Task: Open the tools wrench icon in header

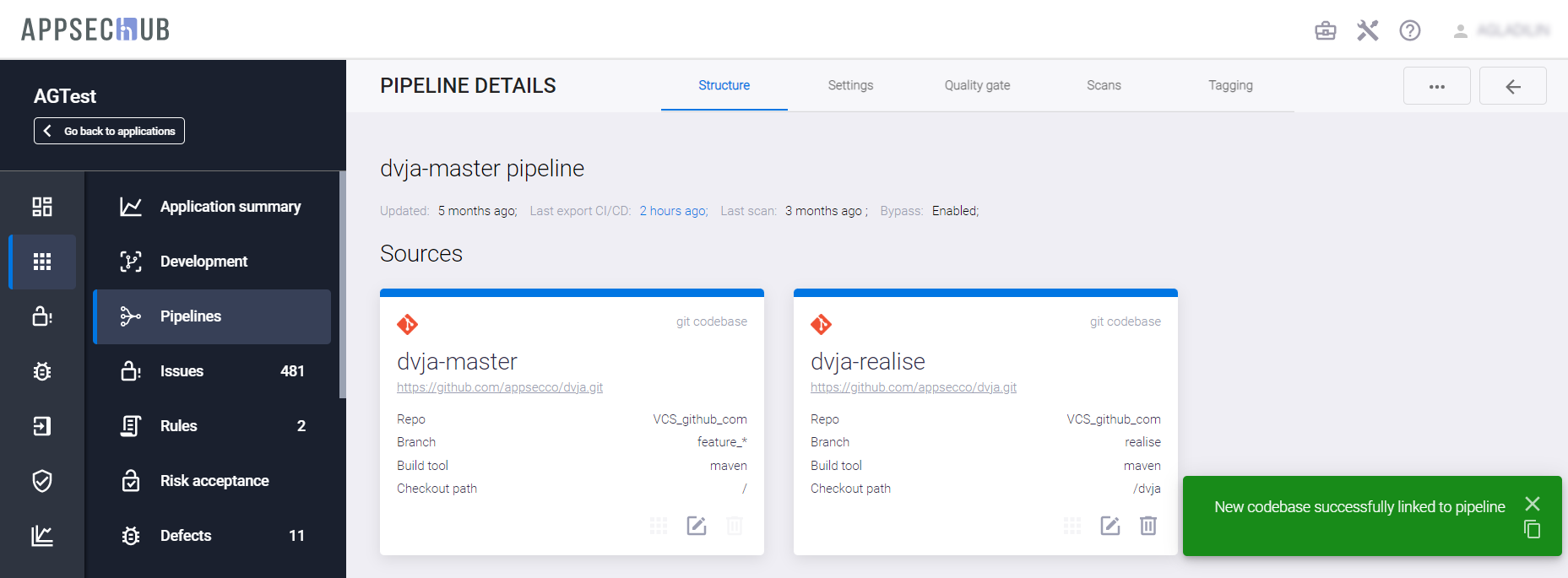Action: click(x=1367, y=31)
